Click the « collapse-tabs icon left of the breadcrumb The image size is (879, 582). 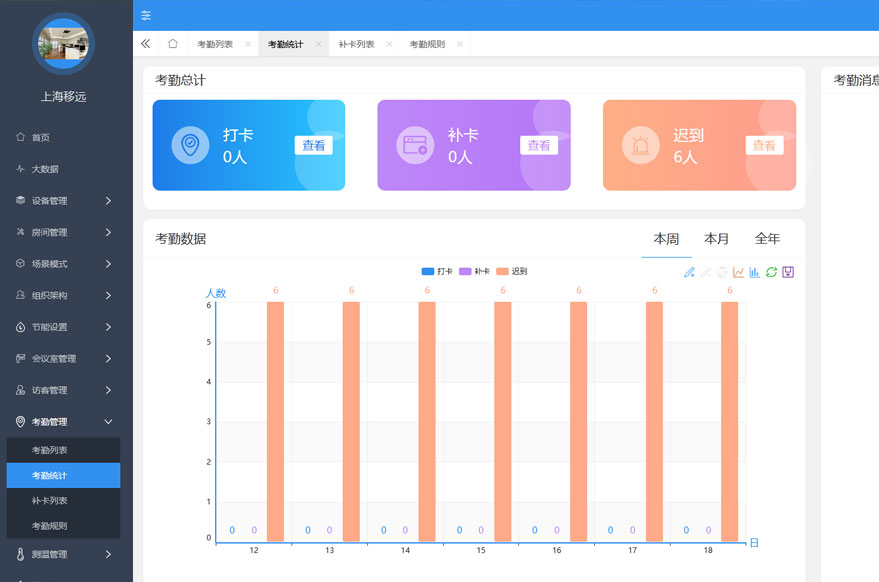point(144,44)
